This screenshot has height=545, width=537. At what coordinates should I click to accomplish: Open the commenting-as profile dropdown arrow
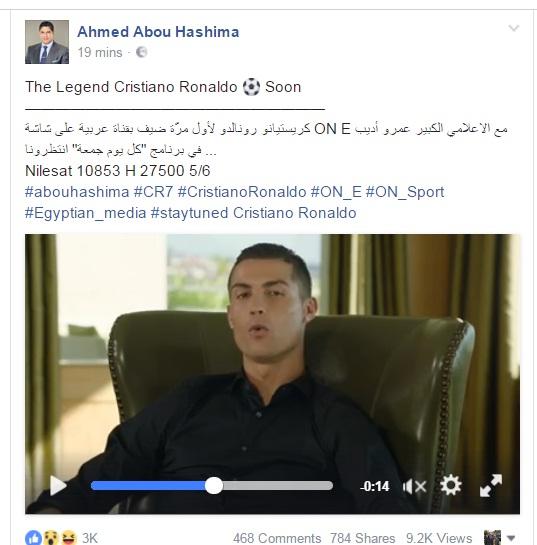511,538
